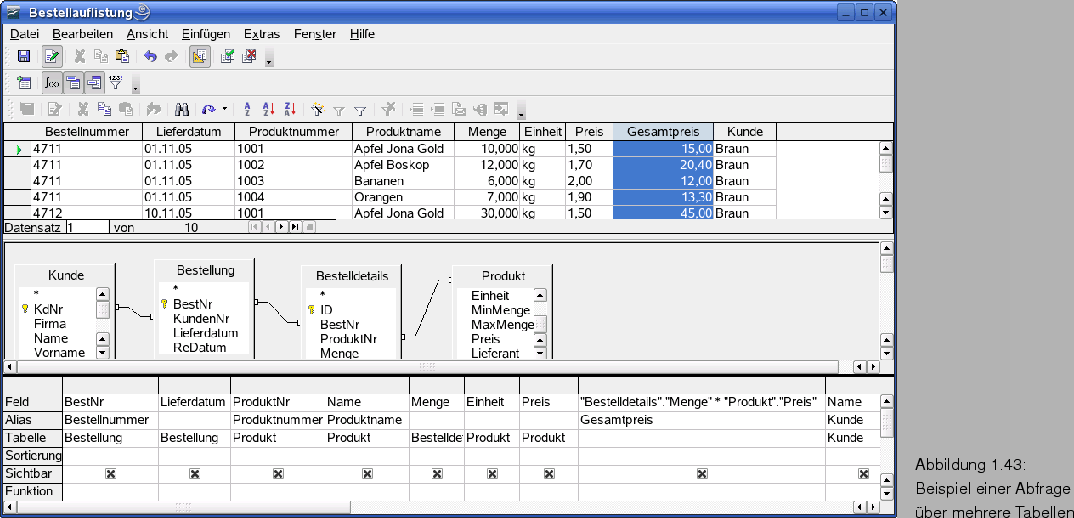This screenshot has width=1074, height=518.
Task: Open the Ansicht menu
Action: click(147, 34)
